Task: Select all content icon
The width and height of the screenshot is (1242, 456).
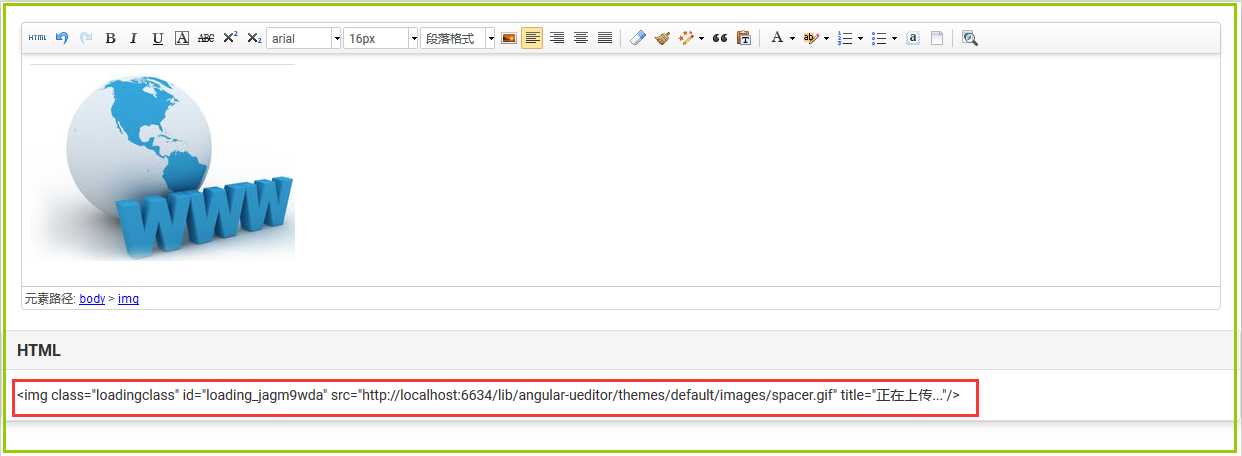Action: (913, 38)
